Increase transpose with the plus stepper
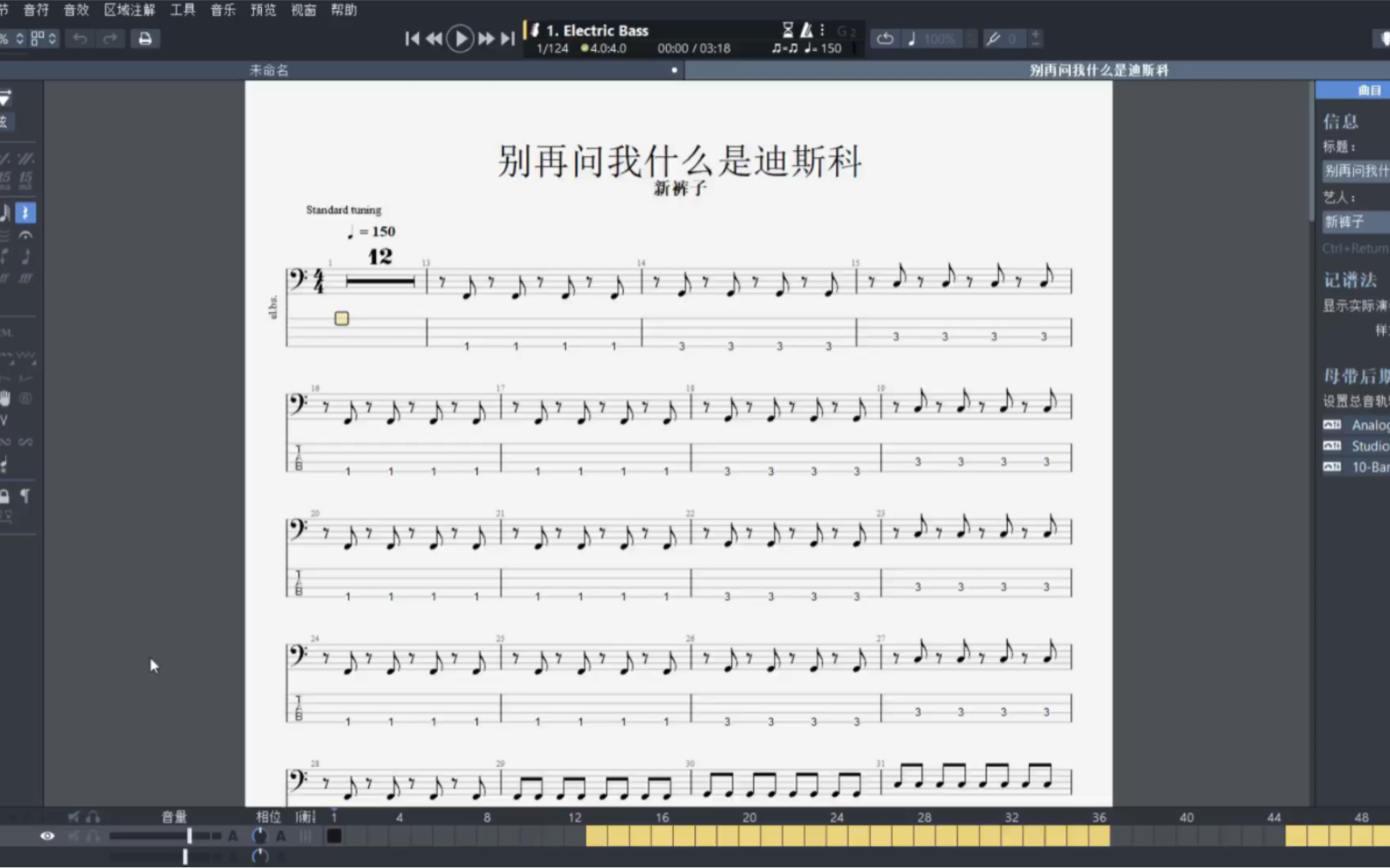The height and width of the screenshot is (868, 1390). point(1035,34)
